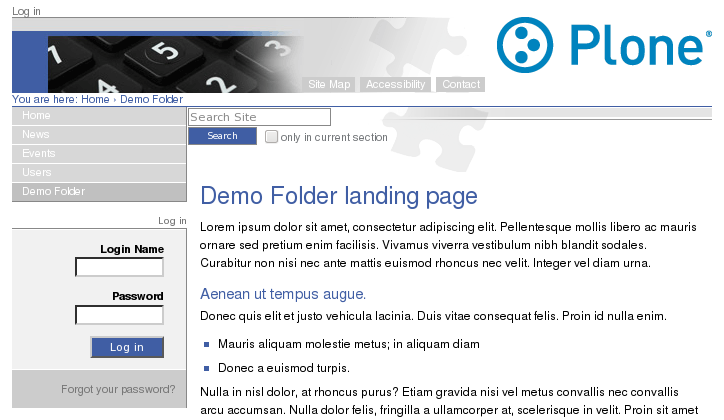Click the Log in form button

tap(127, 347)
